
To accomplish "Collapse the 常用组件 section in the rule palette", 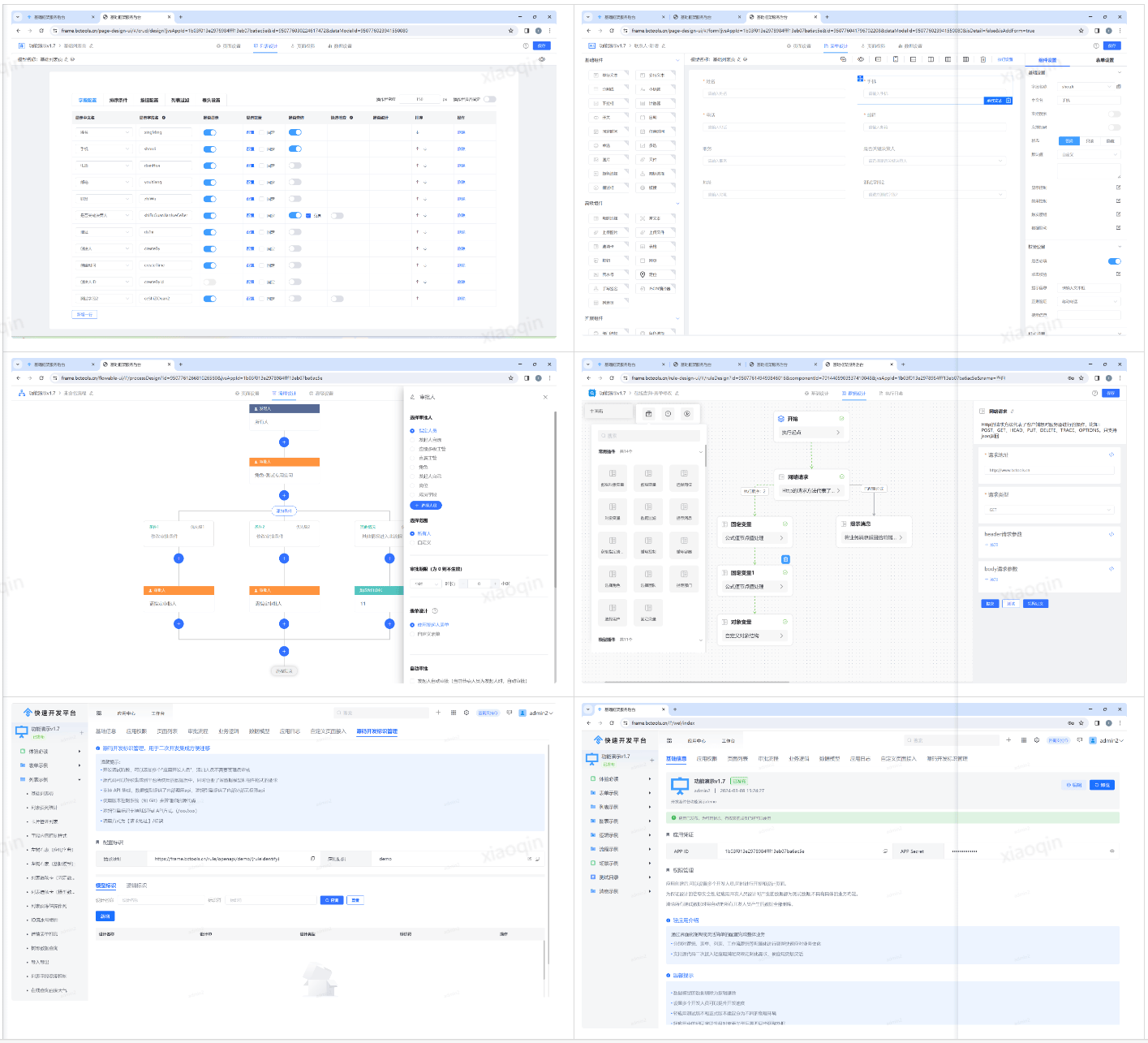I will [x=701, y=451].
